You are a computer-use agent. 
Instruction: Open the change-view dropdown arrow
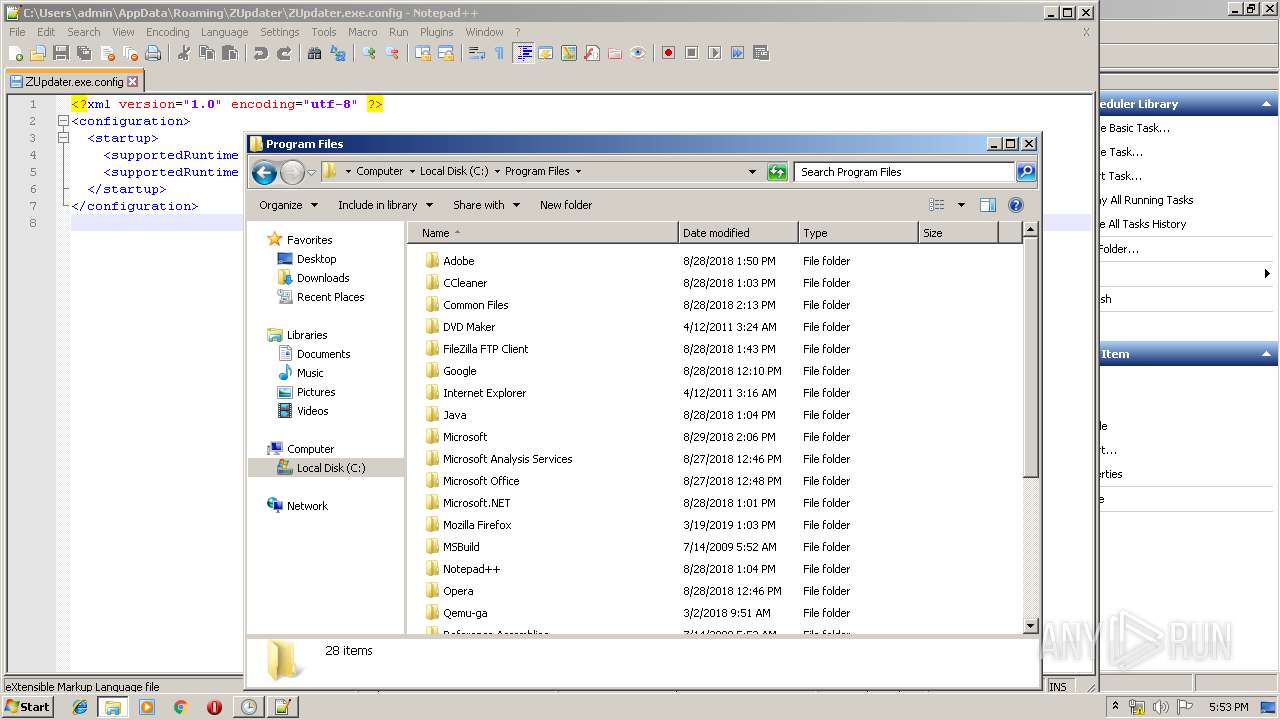(961, 205)
